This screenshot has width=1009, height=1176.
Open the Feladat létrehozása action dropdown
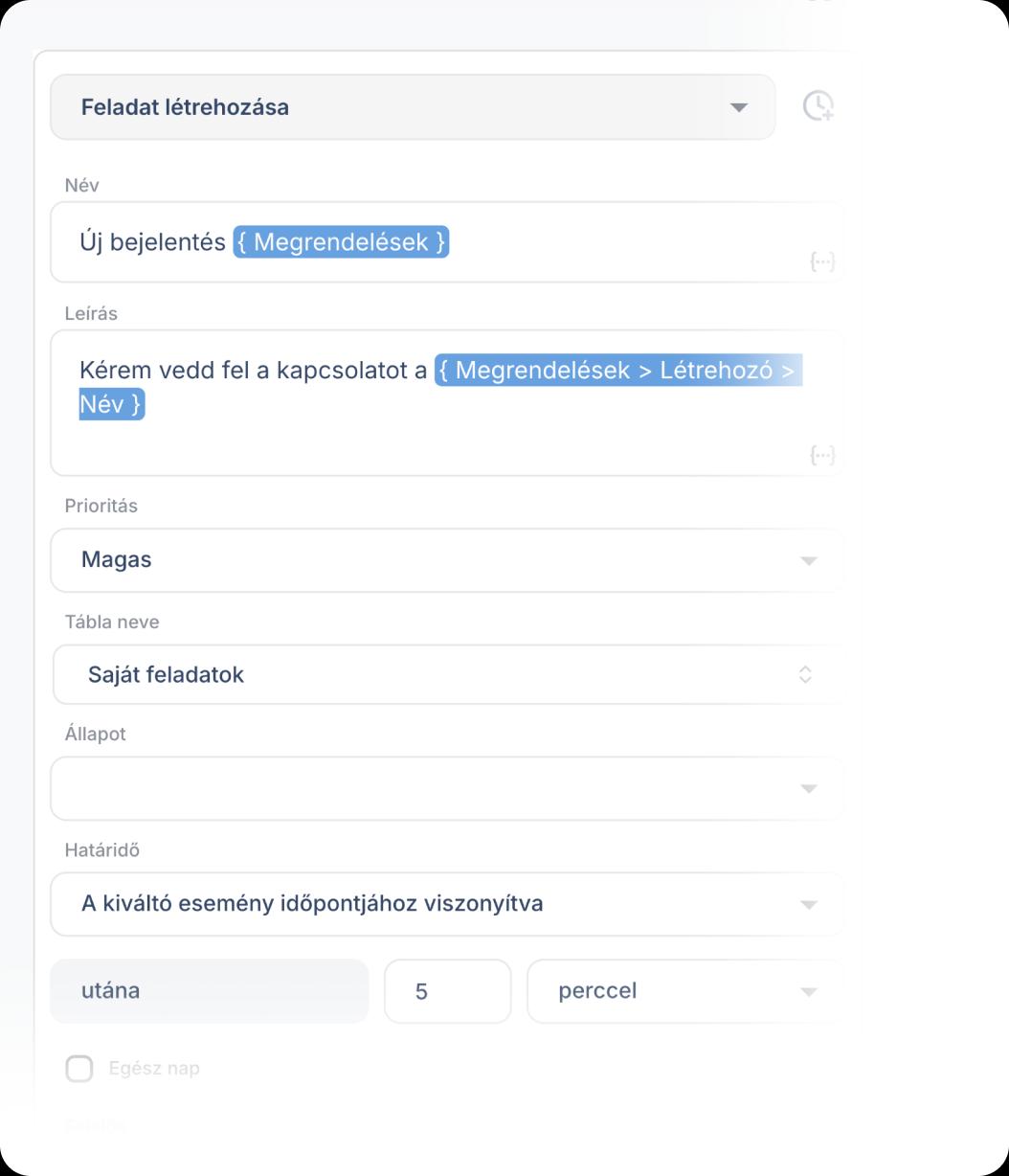pyautogui.click(x=412, y=107)
